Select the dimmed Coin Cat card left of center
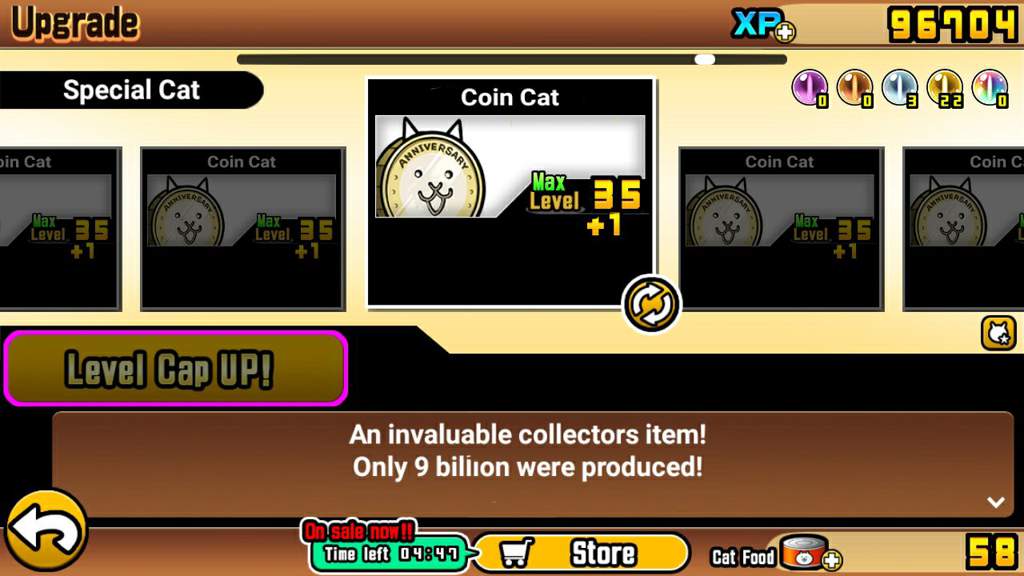The width and height of the screenshot is (1024, 576). [x=243, y=229]
